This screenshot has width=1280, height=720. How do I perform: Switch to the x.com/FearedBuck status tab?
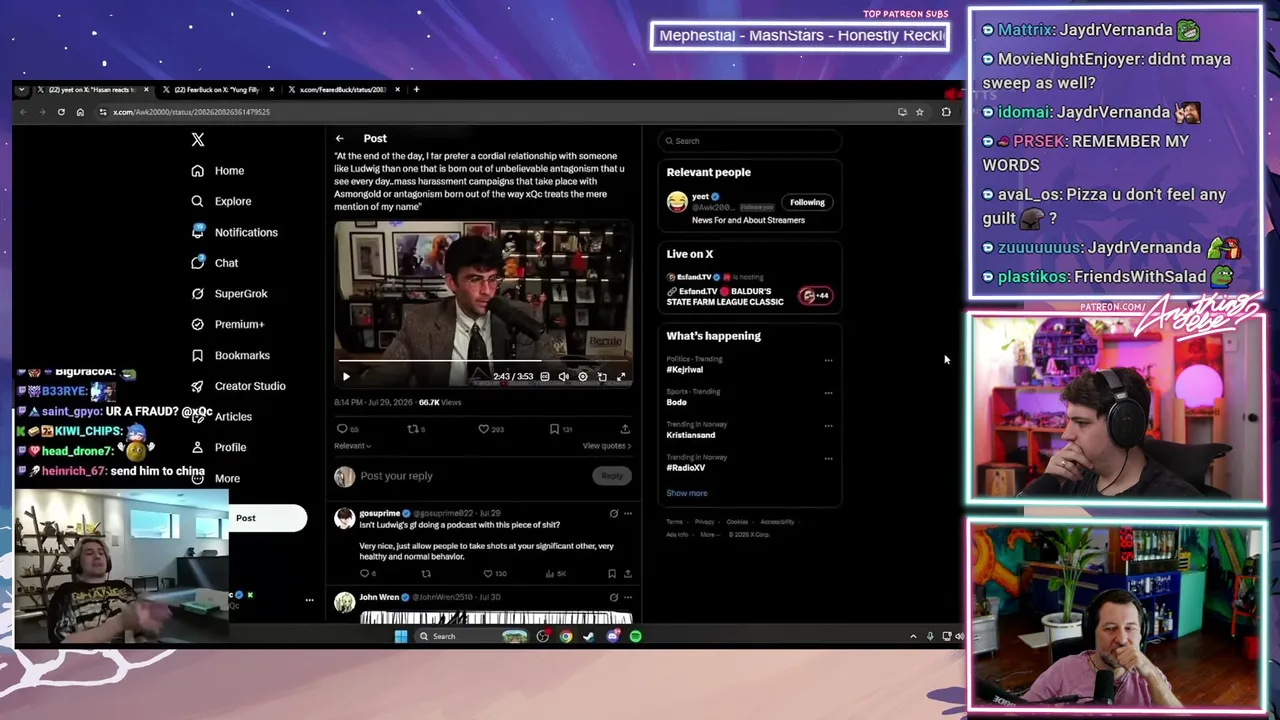coord(343,90)
